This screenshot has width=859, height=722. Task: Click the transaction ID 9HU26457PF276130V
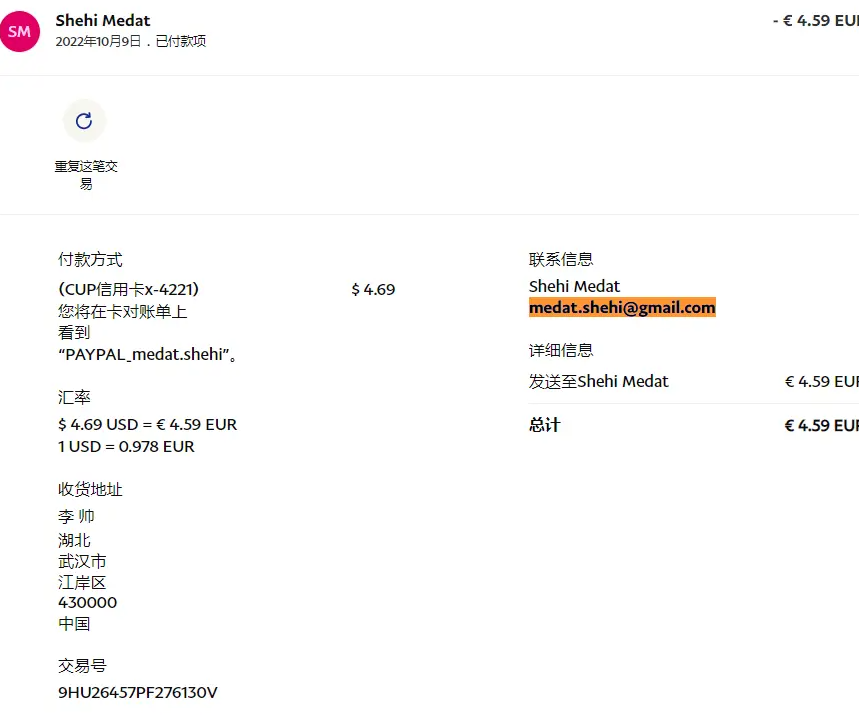pos(138,692)
